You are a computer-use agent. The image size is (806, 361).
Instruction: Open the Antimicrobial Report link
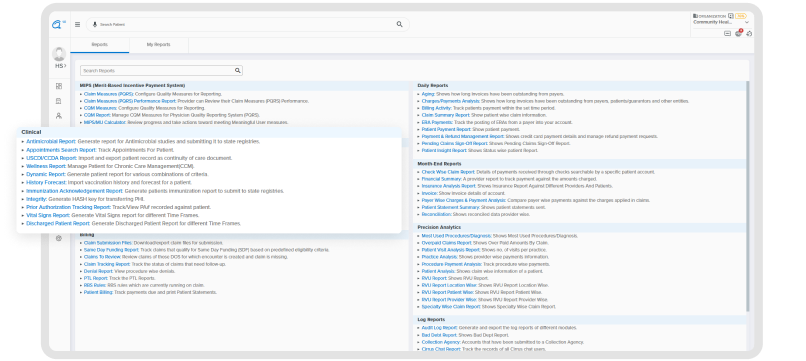(x=51, y=141)
